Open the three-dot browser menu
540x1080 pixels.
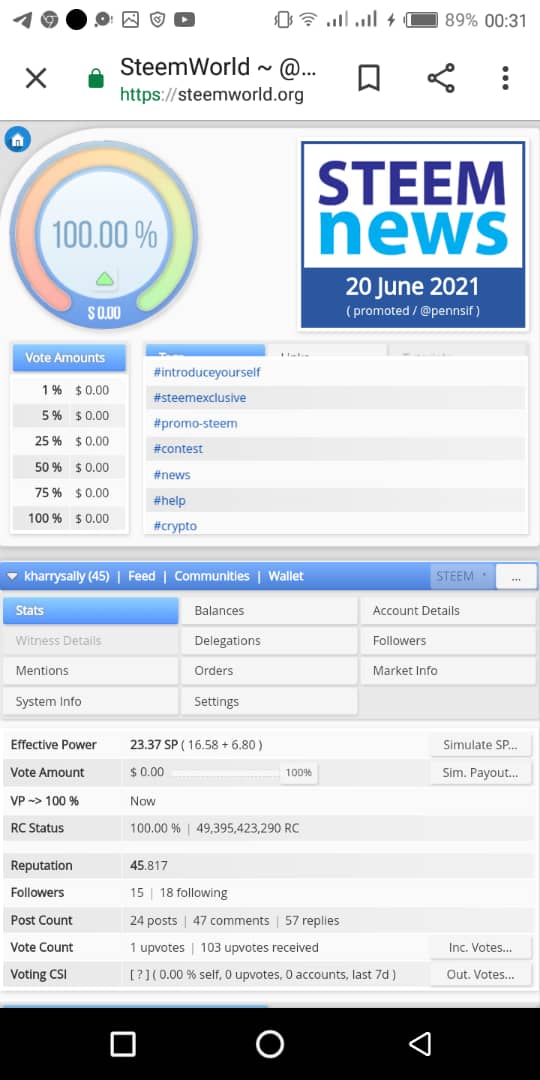[x=505, y=78]
